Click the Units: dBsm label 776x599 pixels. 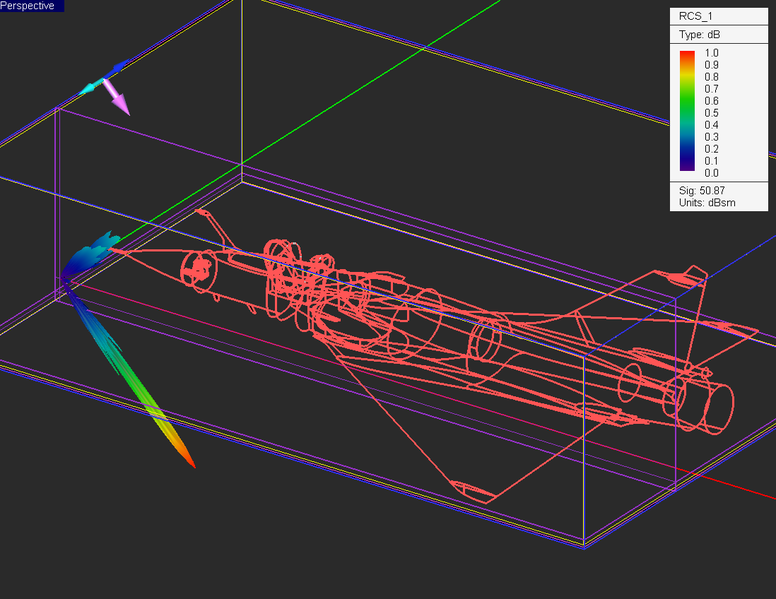(x=710, y=204)
